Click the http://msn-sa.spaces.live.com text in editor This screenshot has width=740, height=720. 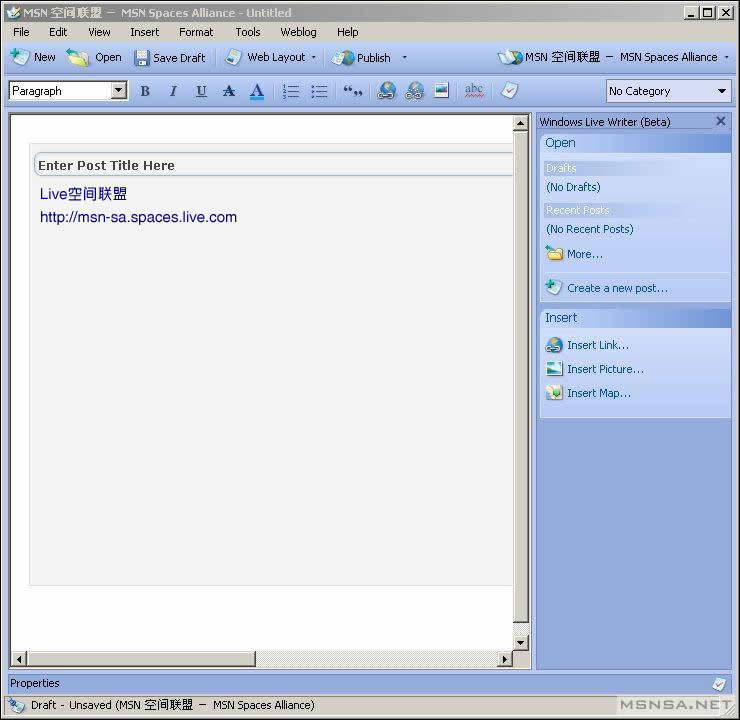pyautogui.click(x=138, y=217)
